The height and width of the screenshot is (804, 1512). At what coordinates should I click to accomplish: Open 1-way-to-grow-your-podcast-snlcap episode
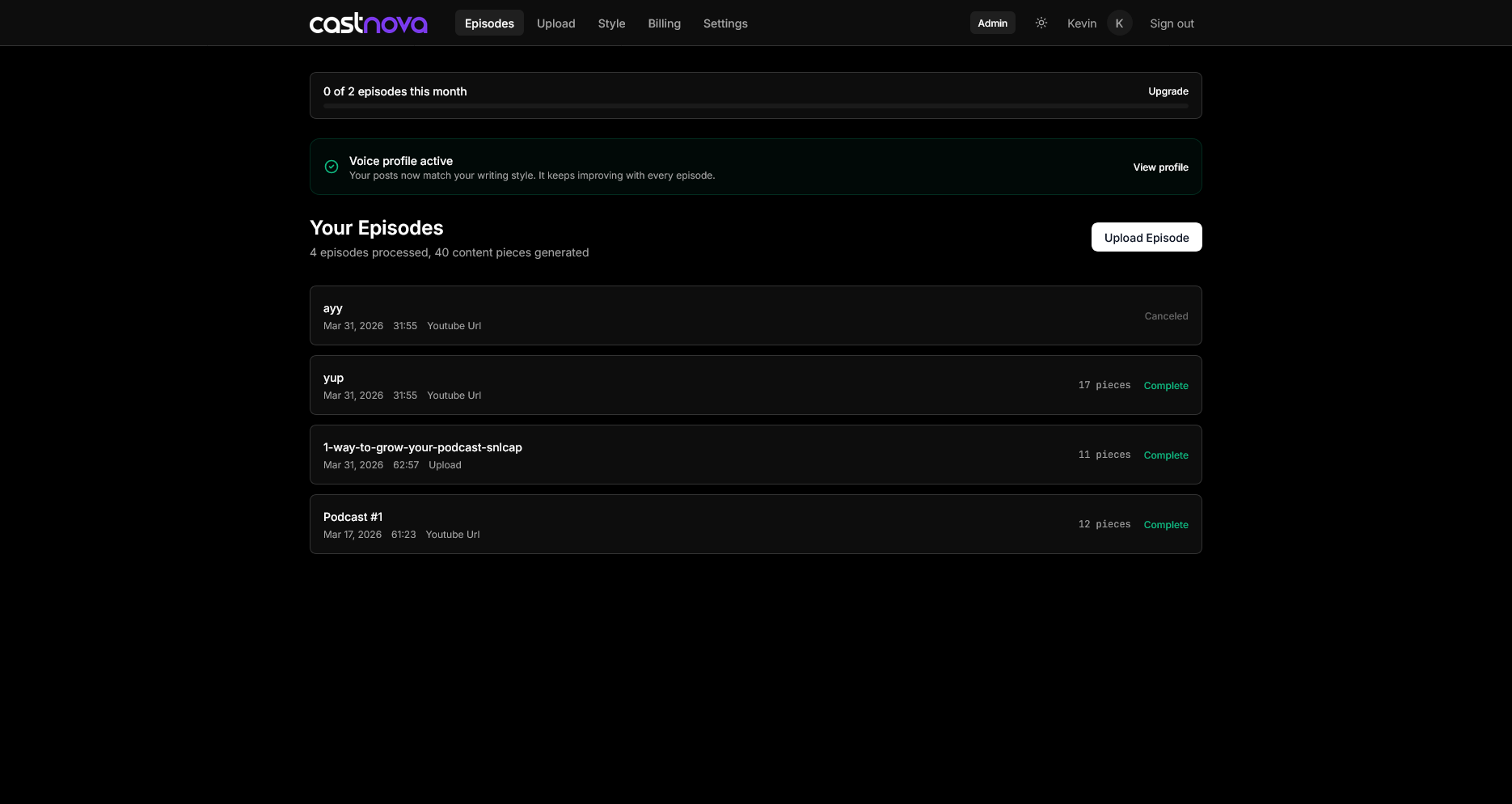(756, 455)
